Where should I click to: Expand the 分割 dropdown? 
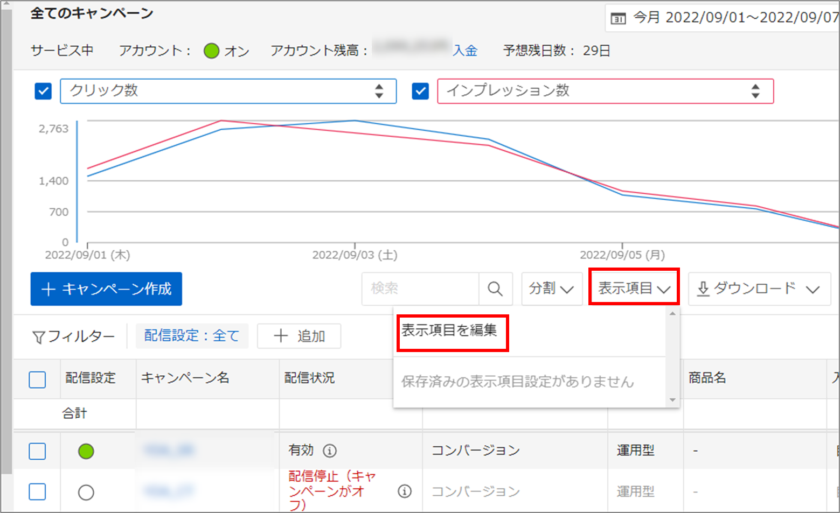point(551,288)
